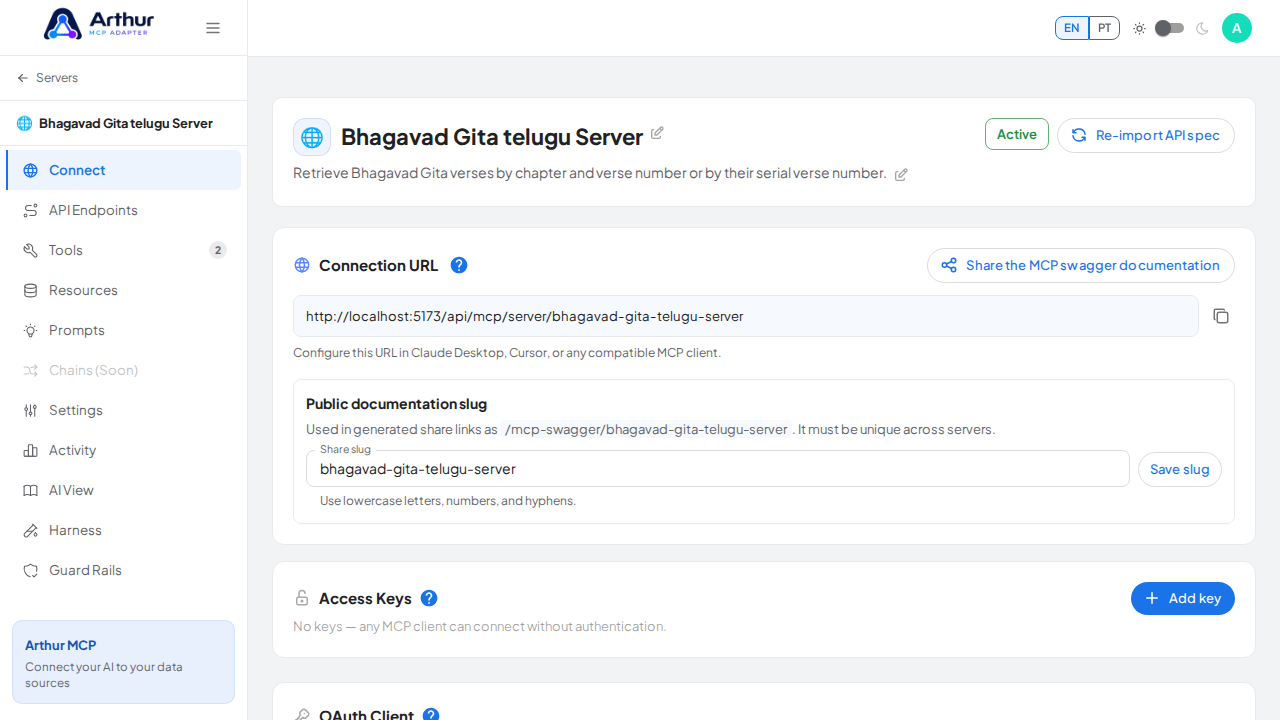Go back to Servers list
This screenshot has width=1280, height=720.
tap(47, 78)
